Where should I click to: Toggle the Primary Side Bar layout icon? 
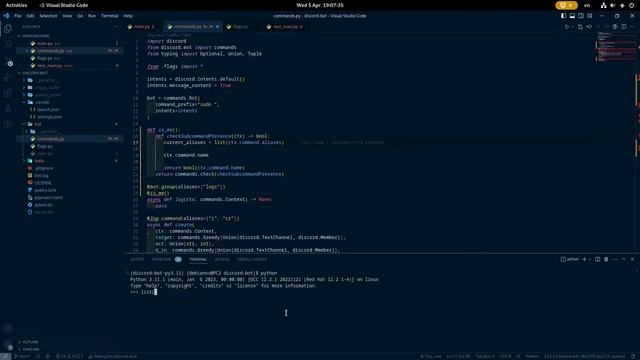point(564,16)
